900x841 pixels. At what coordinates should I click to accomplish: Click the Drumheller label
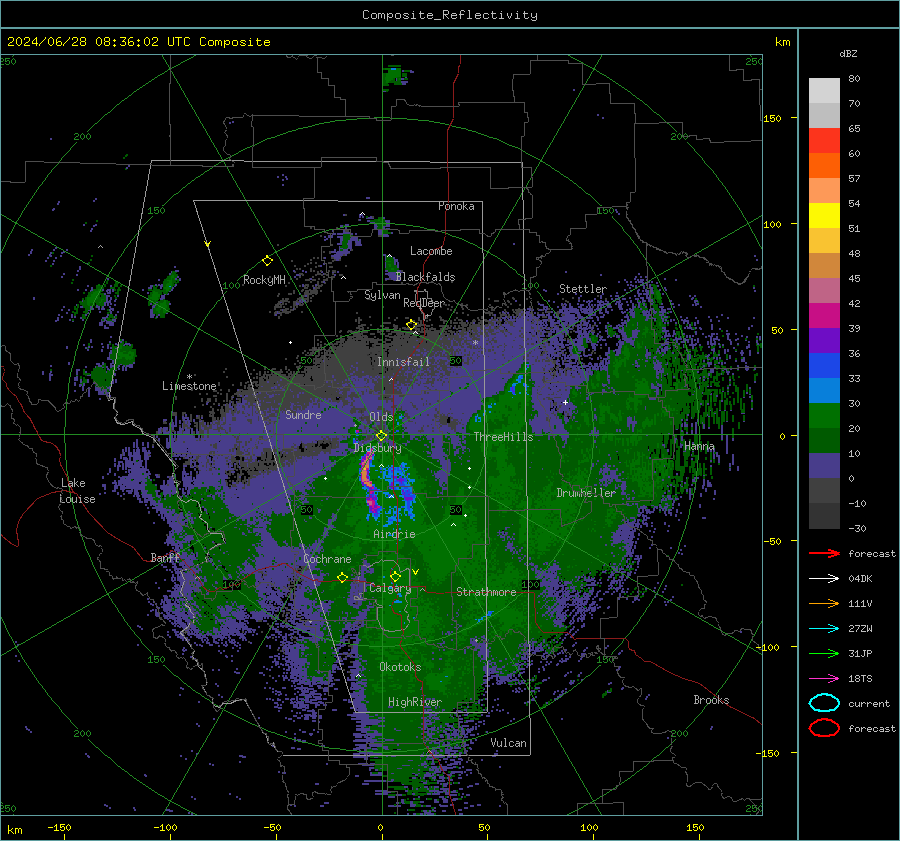pyautogui.click(x=586, y=493)
